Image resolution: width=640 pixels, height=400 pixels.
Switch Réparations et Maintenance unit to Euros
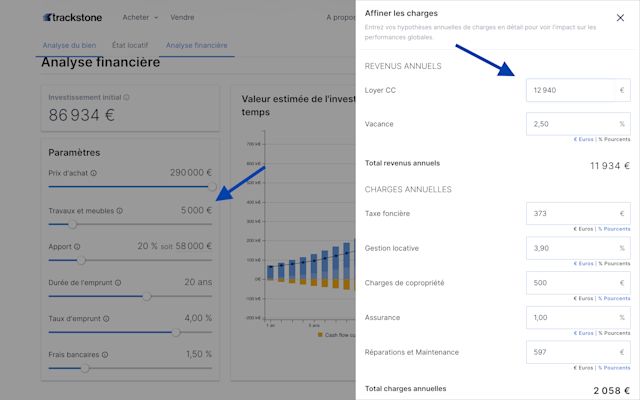pos(584,368)
